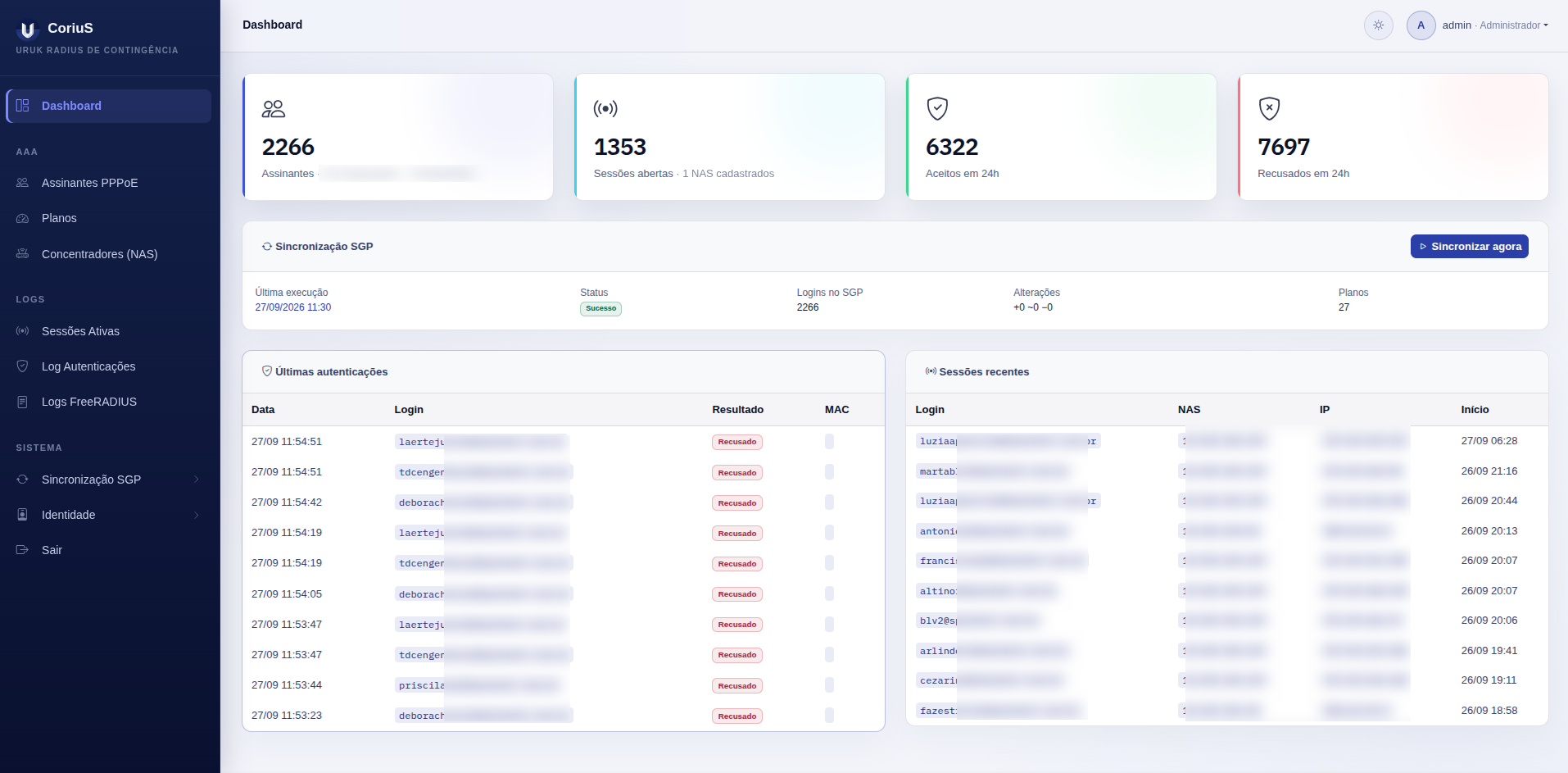Open the 27/09/2026 11:30 last execution link

click(x=293, y=307)
